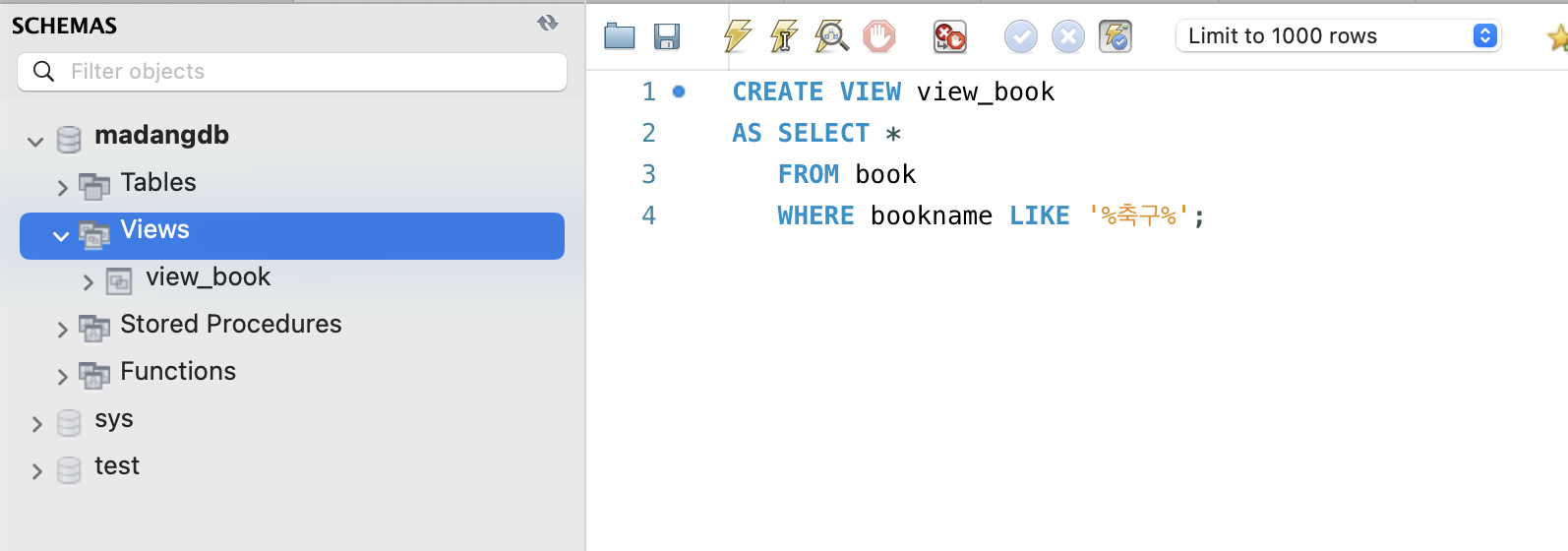Execute the query with the lightning bolt icon
This screenshot has height=551, width=1568.
coord(737,36)
